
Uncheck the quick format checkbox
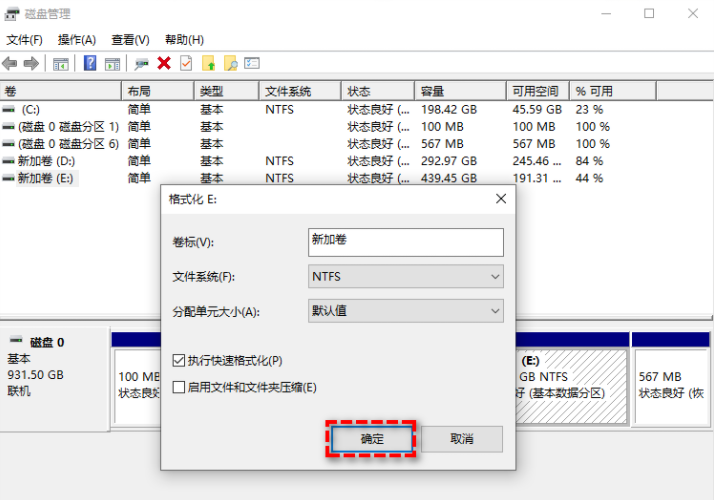179,360
